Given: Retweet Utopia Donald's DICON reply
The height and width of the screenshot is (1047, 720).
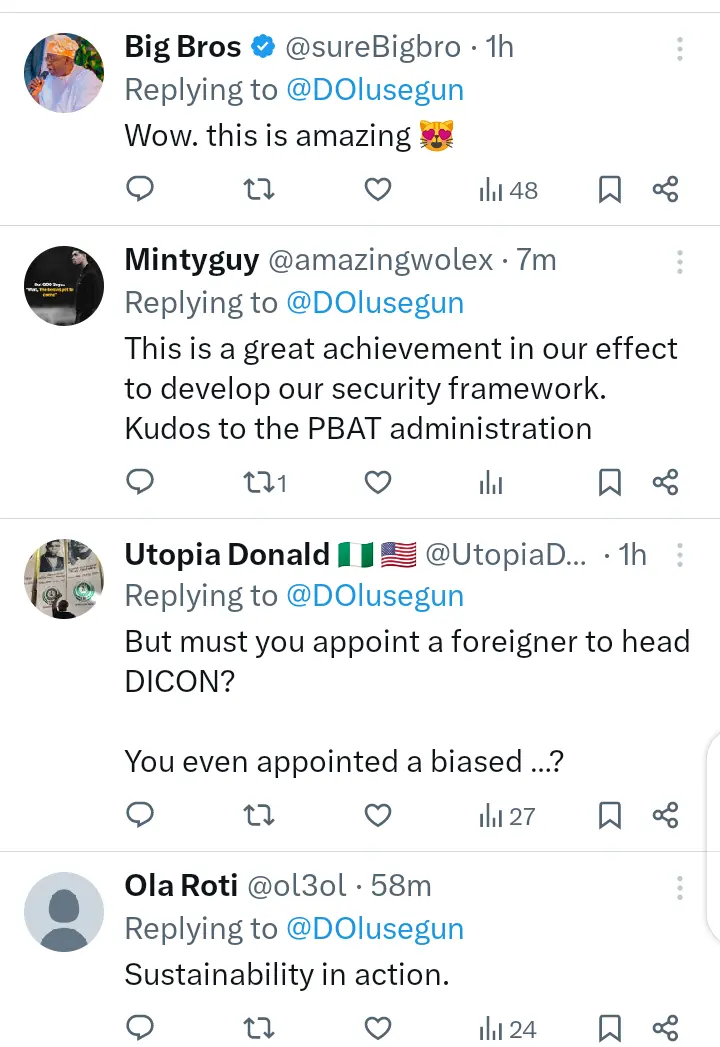Looking at the screenshot, I should point(259,816).
